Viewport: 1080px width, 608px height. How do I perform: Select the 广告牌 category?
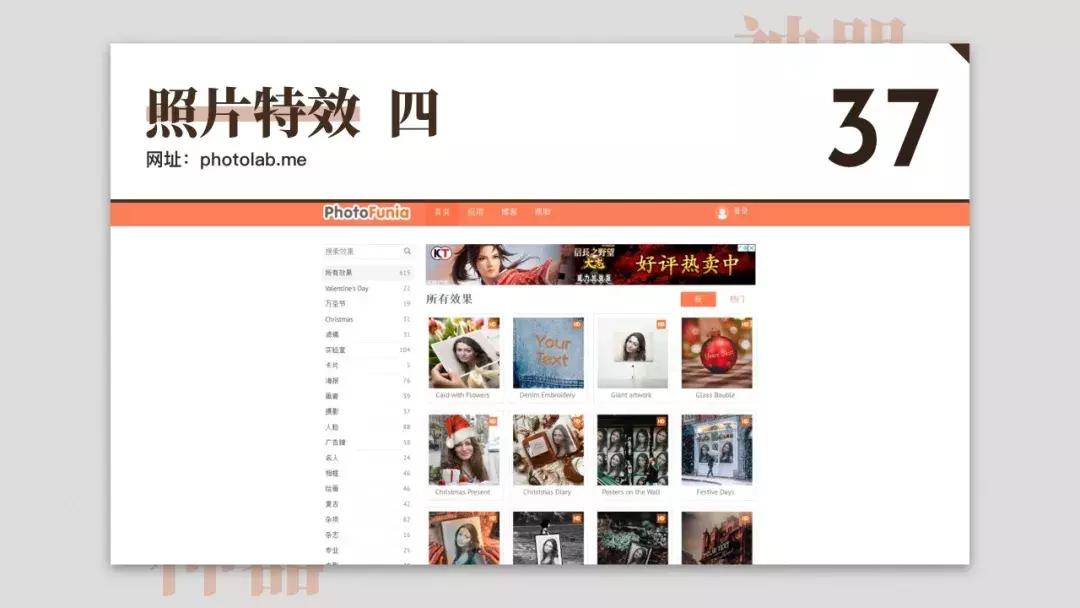coord(368,442)
